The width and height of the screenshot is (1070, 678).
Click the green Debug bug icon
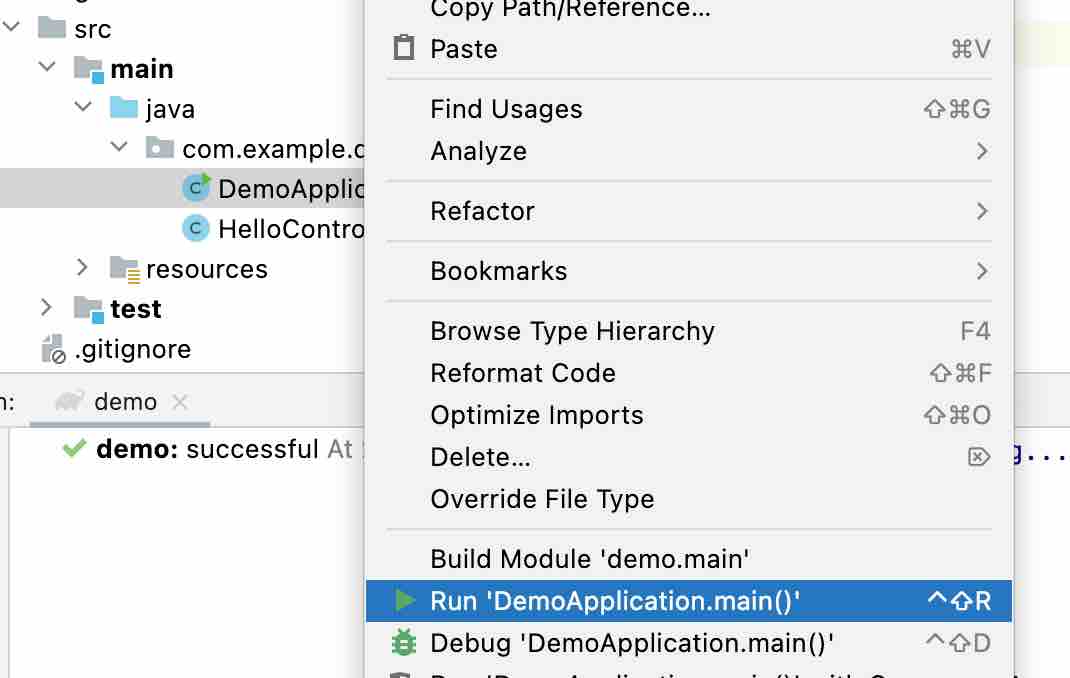[404, 643]
